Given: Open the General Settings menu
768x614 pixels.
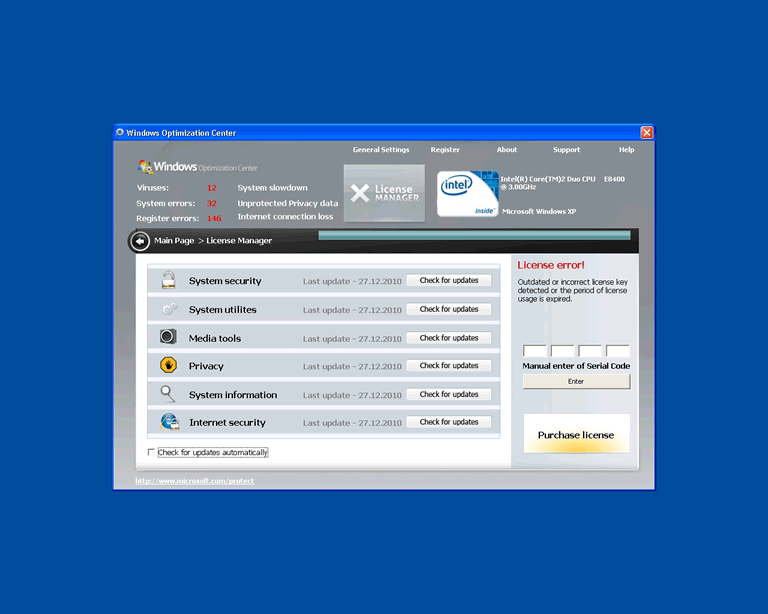Looking at the screenshot, I should click(x=381, y=150).
